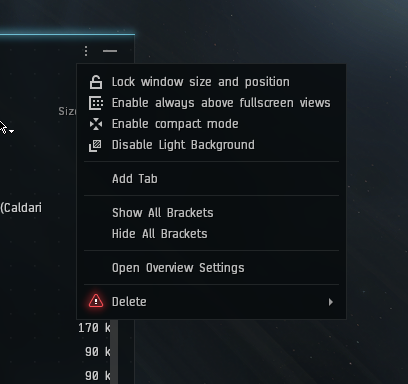
Task: Click the compact mode arrows icon
Action: click(96, 124)
